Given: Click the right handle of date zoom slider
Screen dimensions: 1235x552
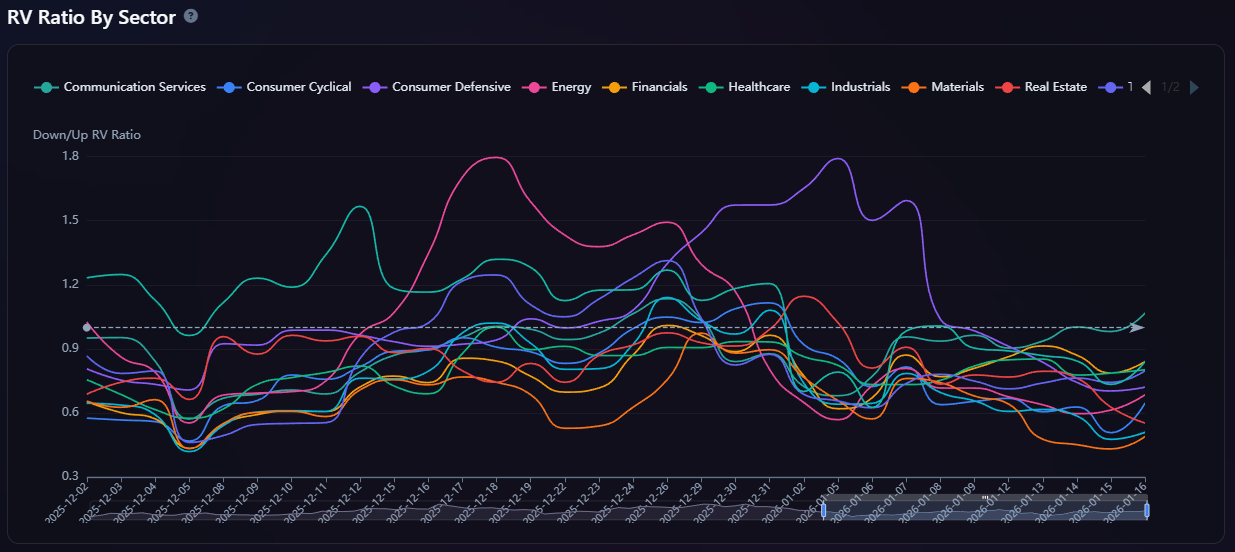Looking at the screenshot, I should pyautogui.click(x=1146, y=510).
